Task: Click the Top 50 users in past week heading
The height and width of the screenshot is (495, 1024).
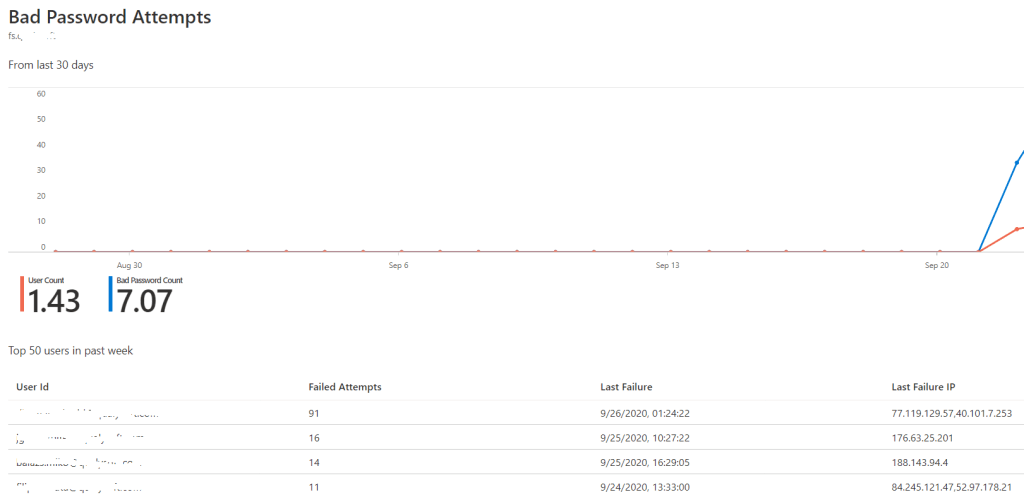Action: [71, 350]
